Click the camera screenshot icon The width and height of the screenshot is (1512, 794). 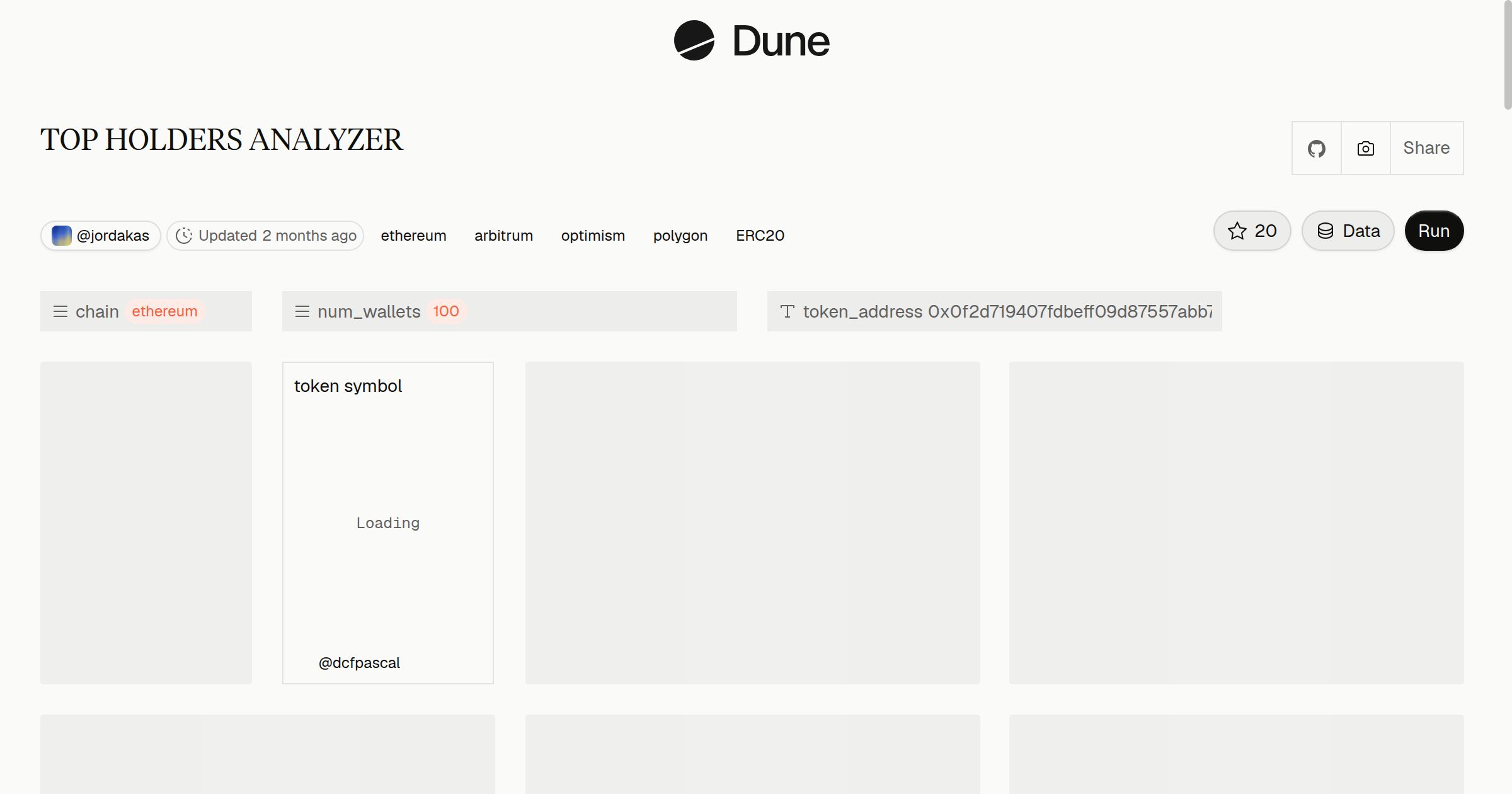[x=1365, y=148]
